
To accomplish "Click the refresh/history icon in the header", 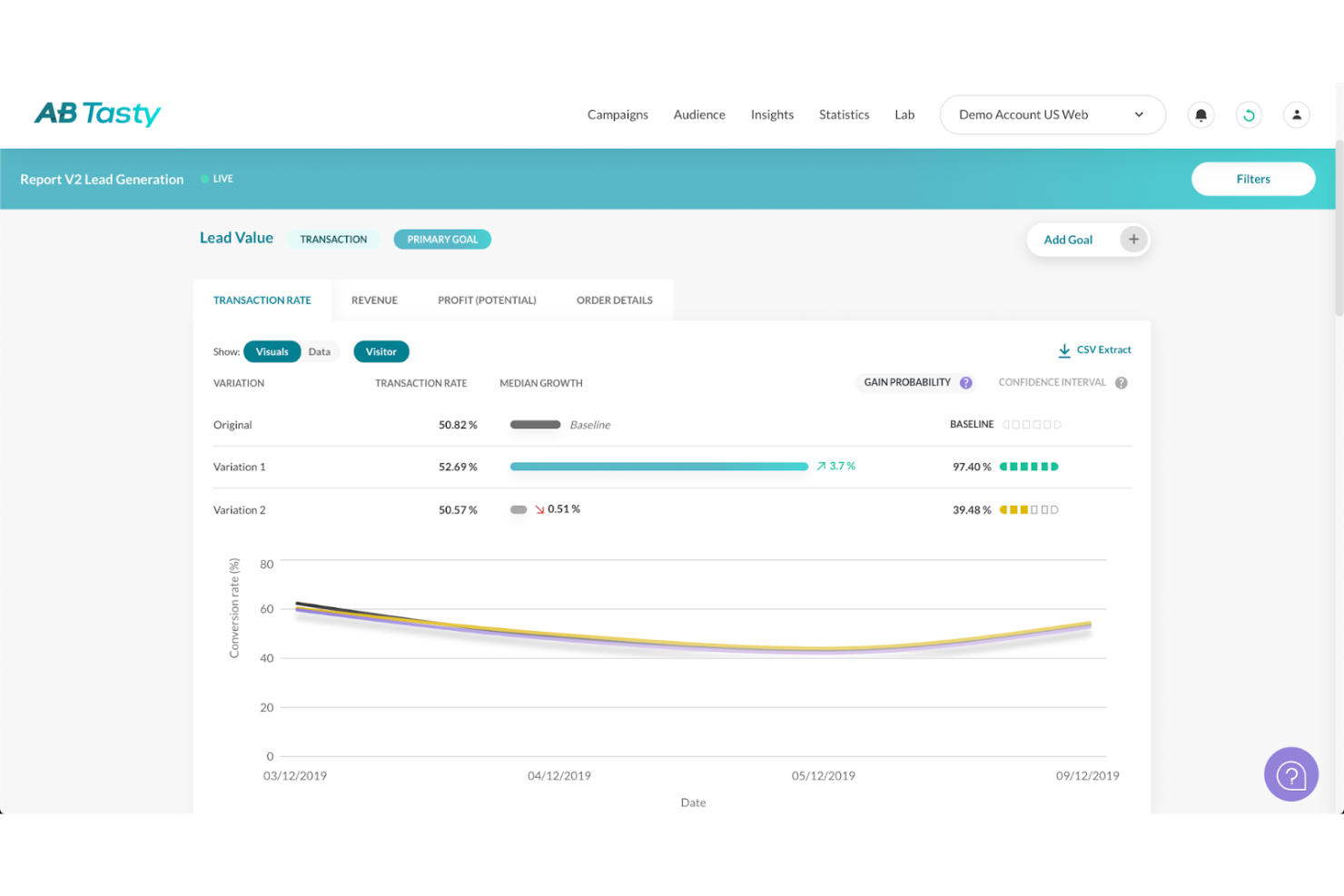I will pyautogui.click(x=1249, y=114).
